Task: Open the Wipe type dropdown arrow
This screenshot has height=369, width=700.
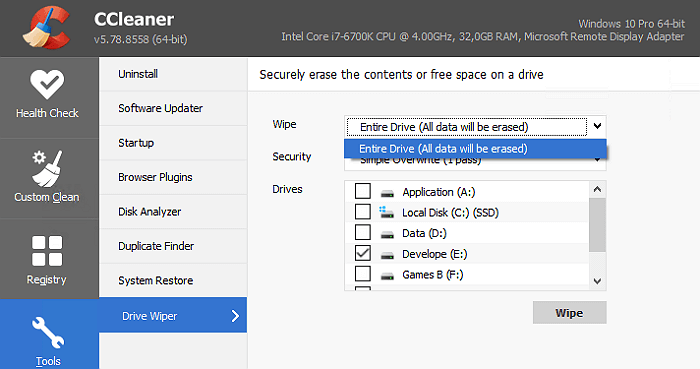Action: click(x=597, y=126)
